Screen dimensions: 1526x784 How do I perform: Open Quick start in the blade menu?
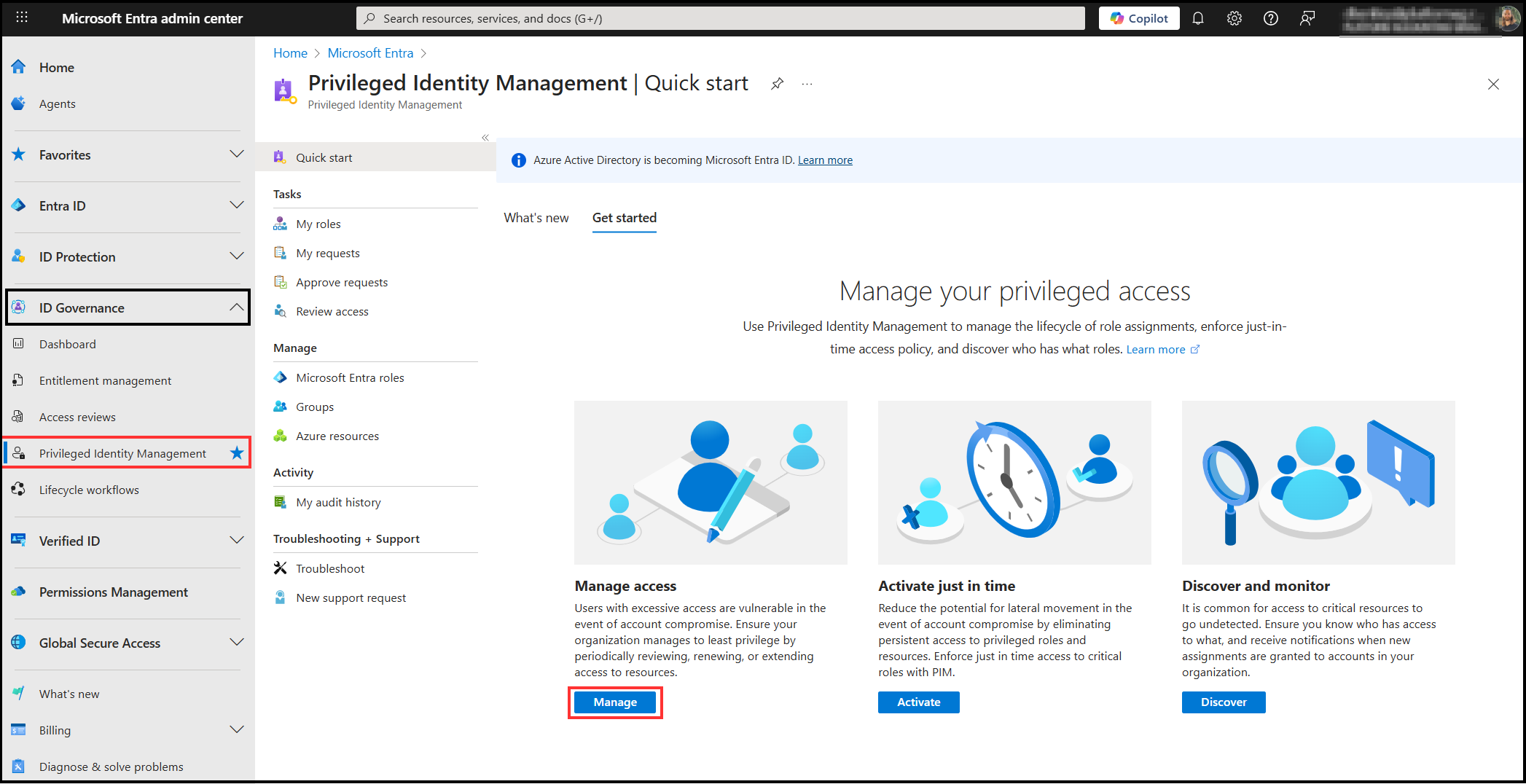tap(375, 157)
